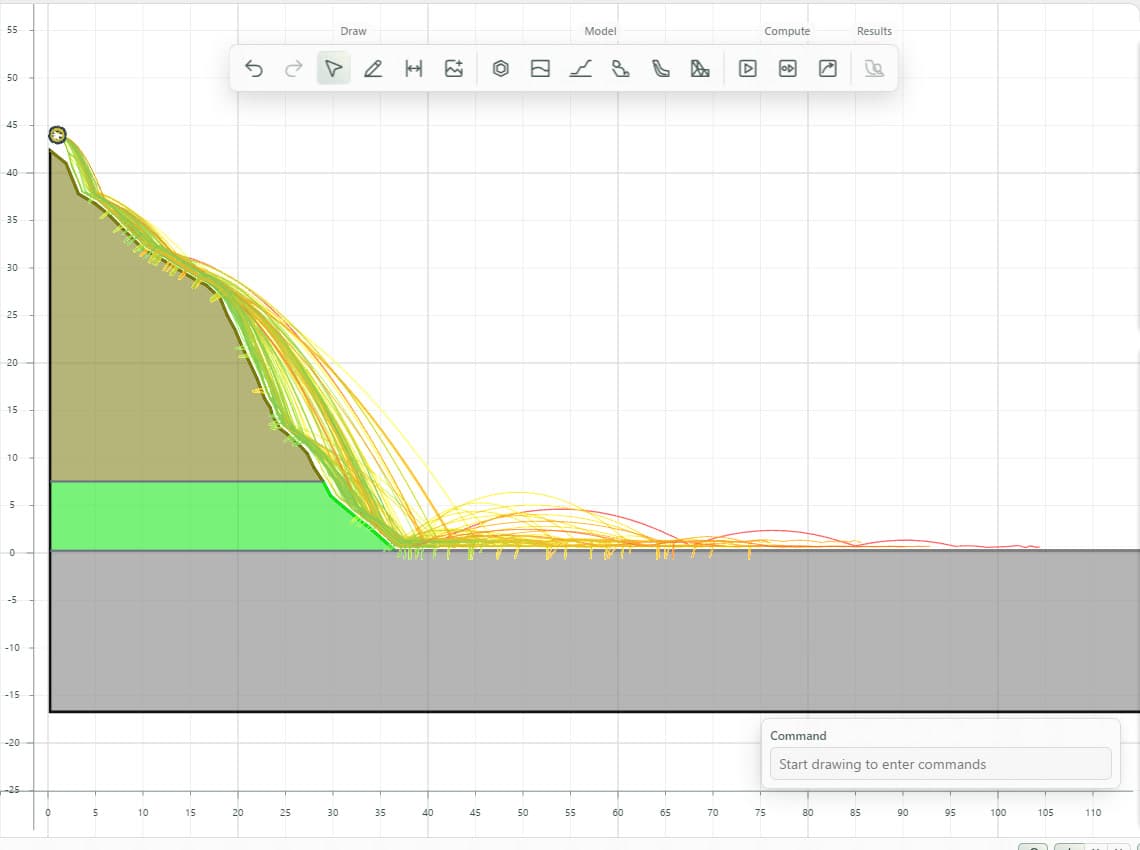Click the Results toolbar group label
The height and width of the screenshot is (850, 1140).
(874, 31)
